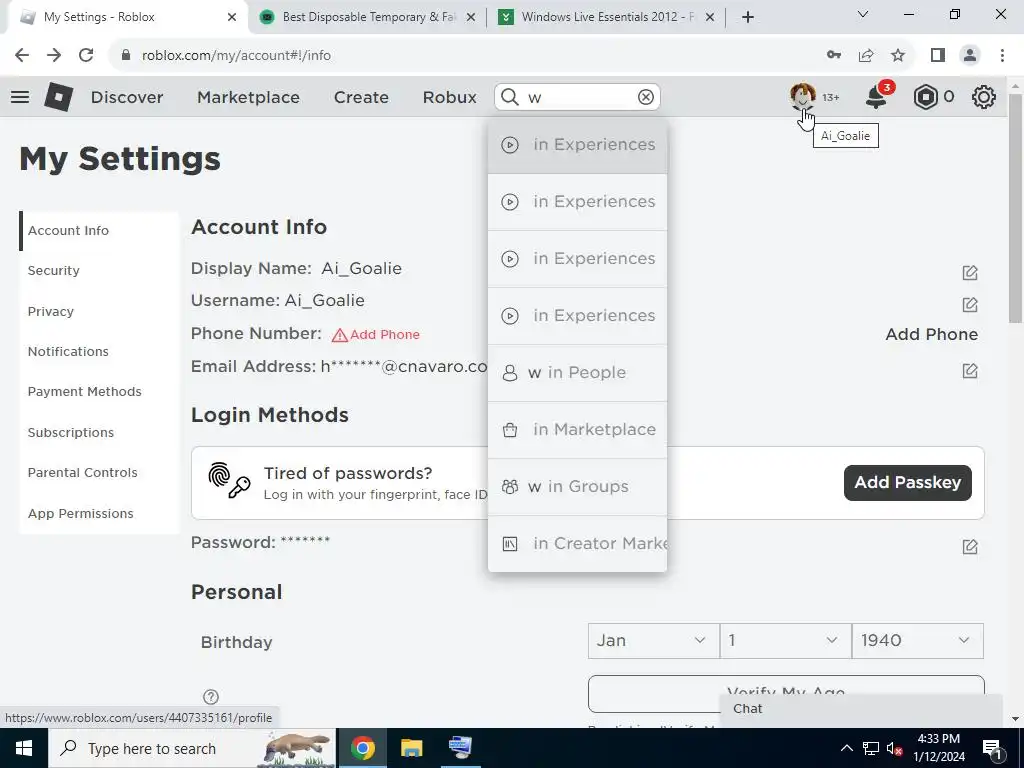Switch to the Best Disposable Temporary tab
Image resolution: width=1024 pixels, height=768 pixels.
(x=368, y=17)
